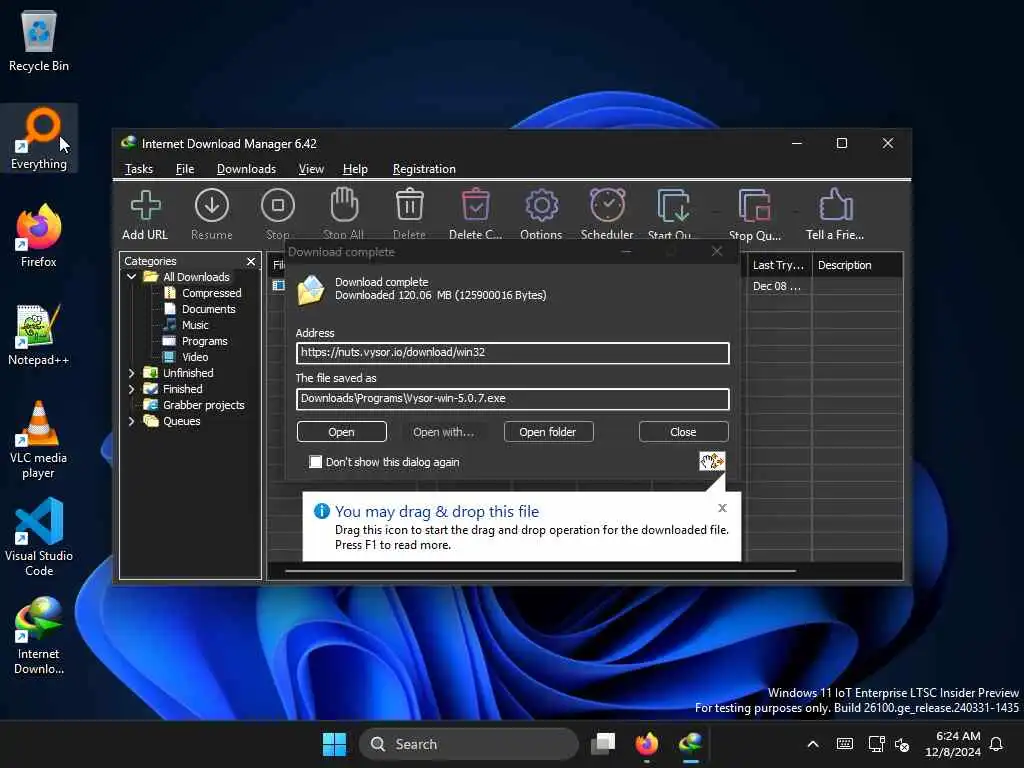Screen dimensions: 1024x768
Task: Open the Windows Start menu
Action: (334, 744)
